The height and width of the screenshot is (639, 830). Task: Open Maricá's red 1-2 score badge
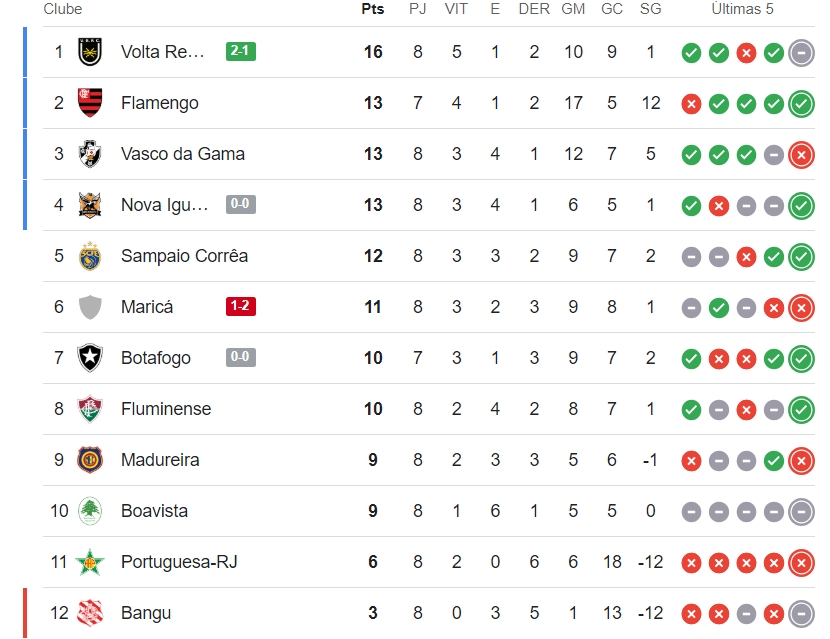(x=241, y=306)
